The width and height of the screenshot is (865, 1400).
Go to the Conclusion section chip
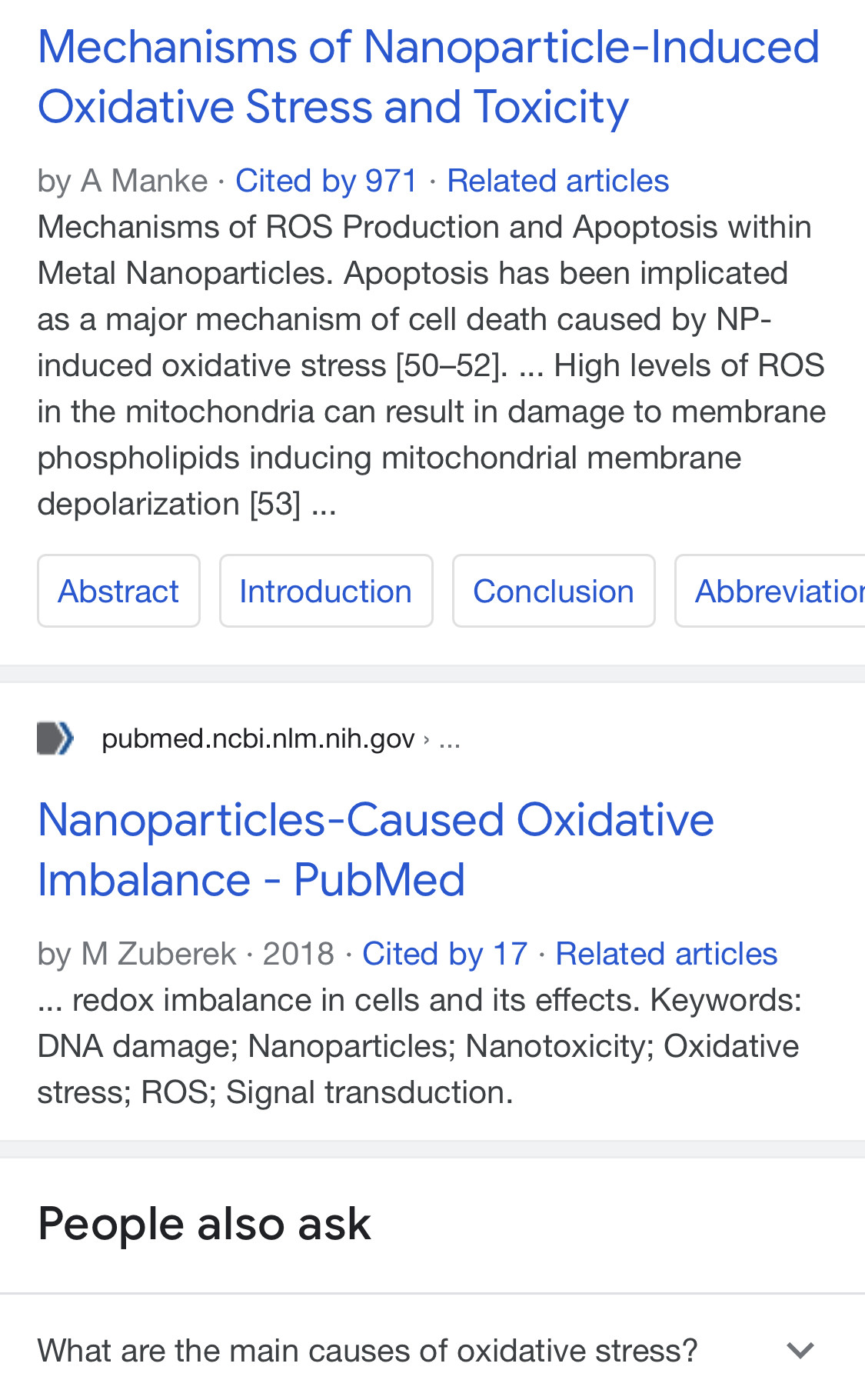[553, 591]
